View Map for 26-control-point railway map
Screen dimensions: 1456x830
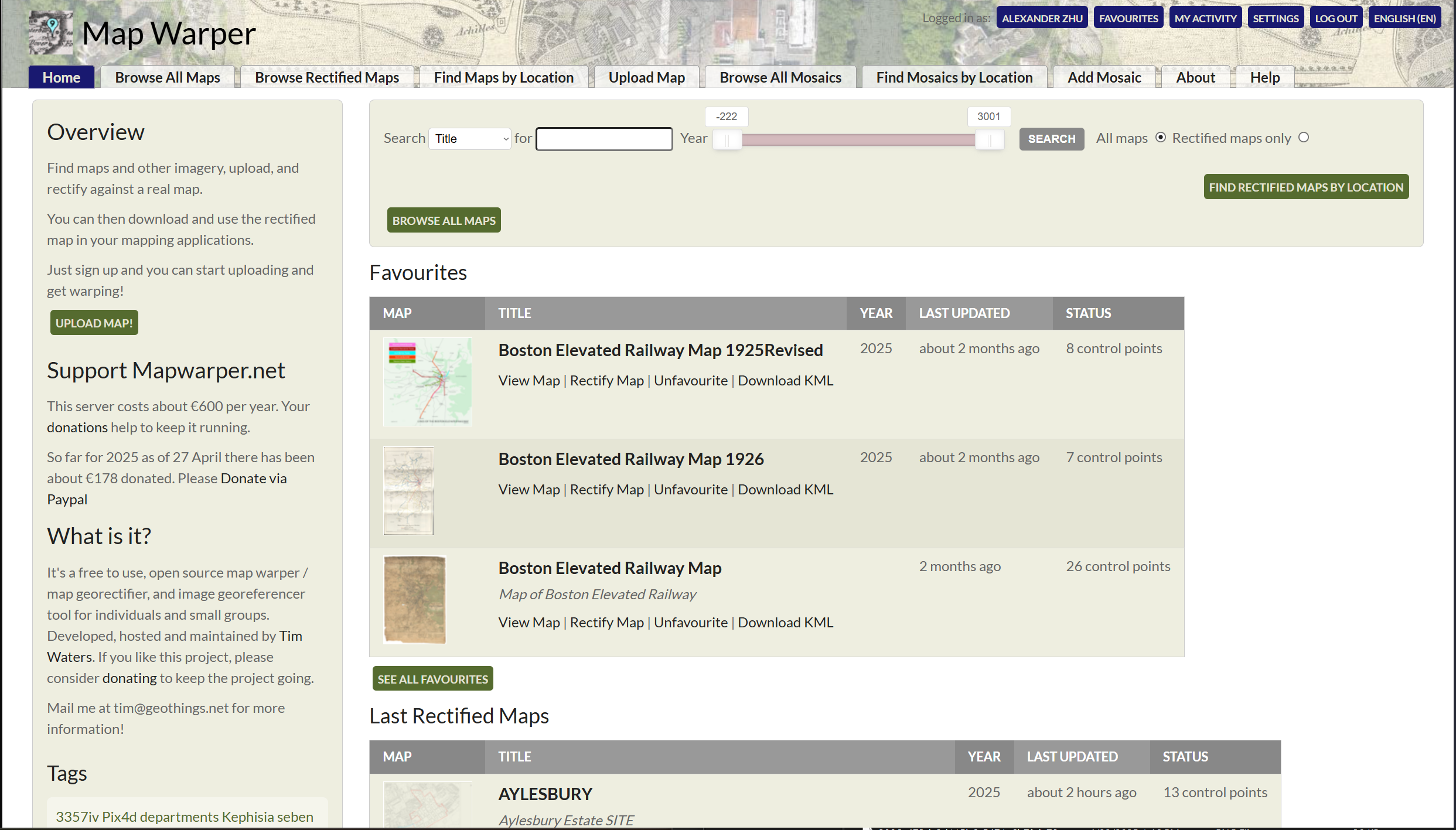(529, 623)
